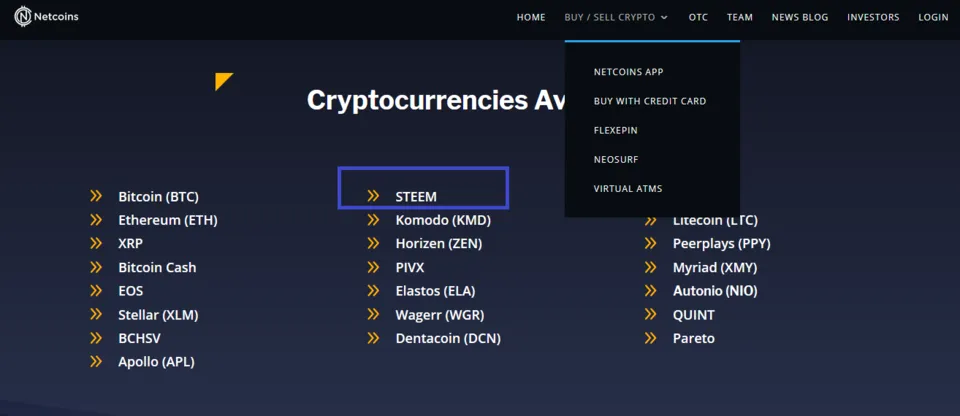Choose Buy With Credit Card option
This screenshot has height=416, width=960.
(650, 101)
